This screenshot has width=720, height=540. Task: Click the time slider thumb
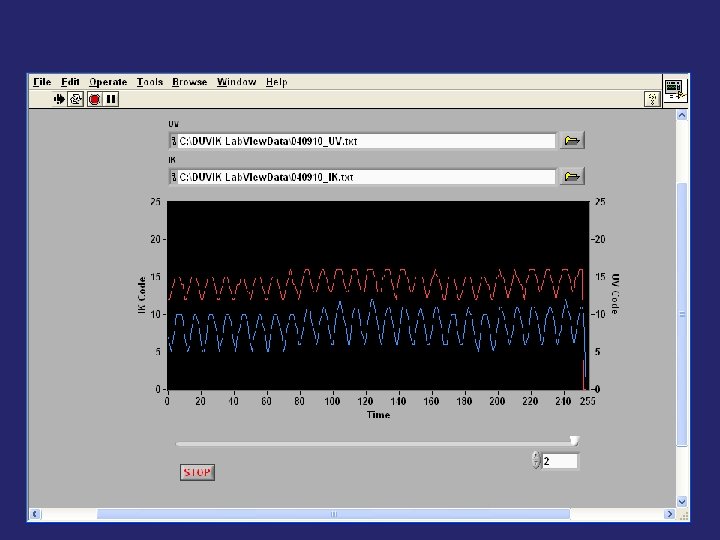point(574,441)
